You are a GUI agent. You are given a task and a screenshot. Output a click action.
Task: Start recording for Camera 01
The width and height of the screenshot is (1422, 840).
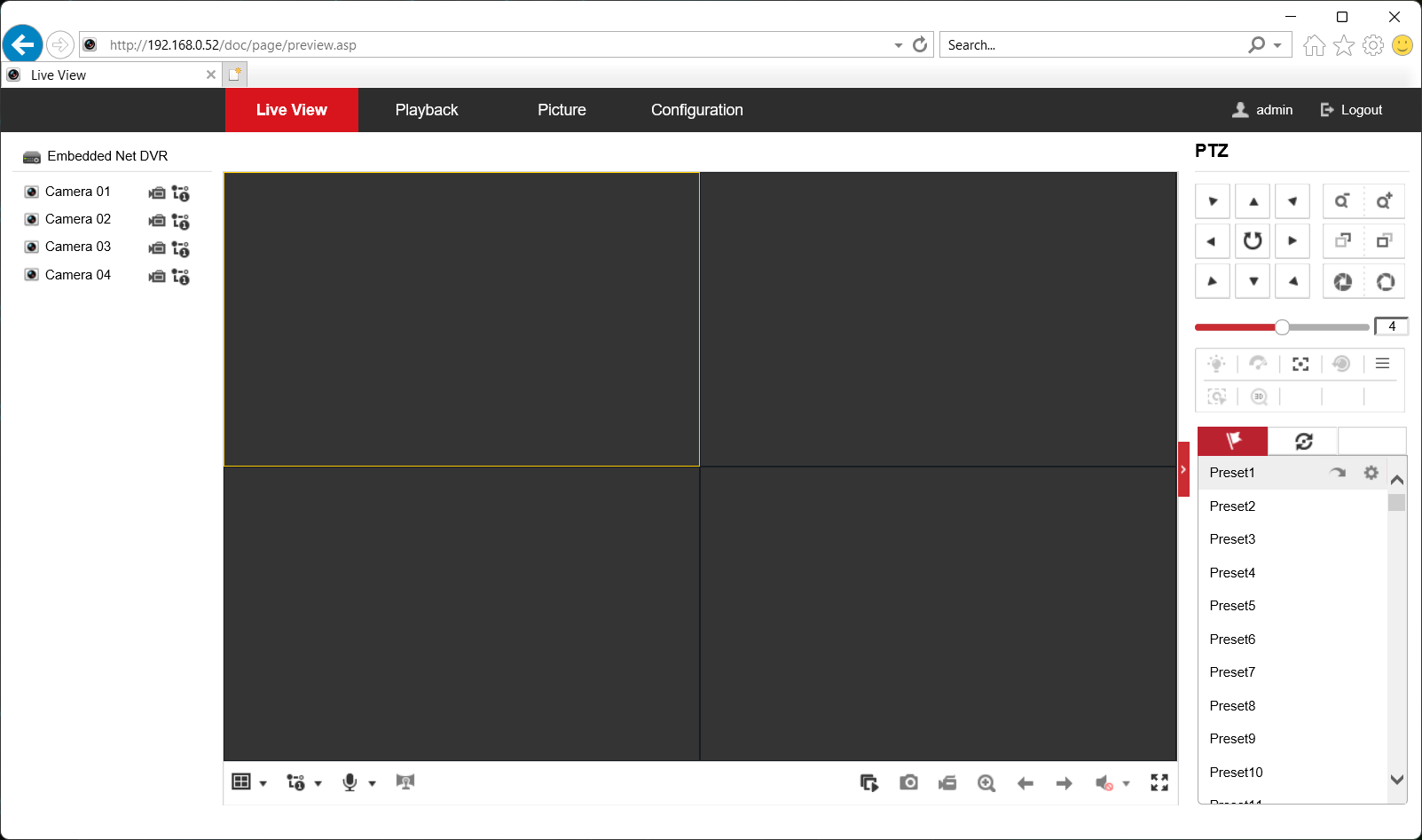click(157, 193)
